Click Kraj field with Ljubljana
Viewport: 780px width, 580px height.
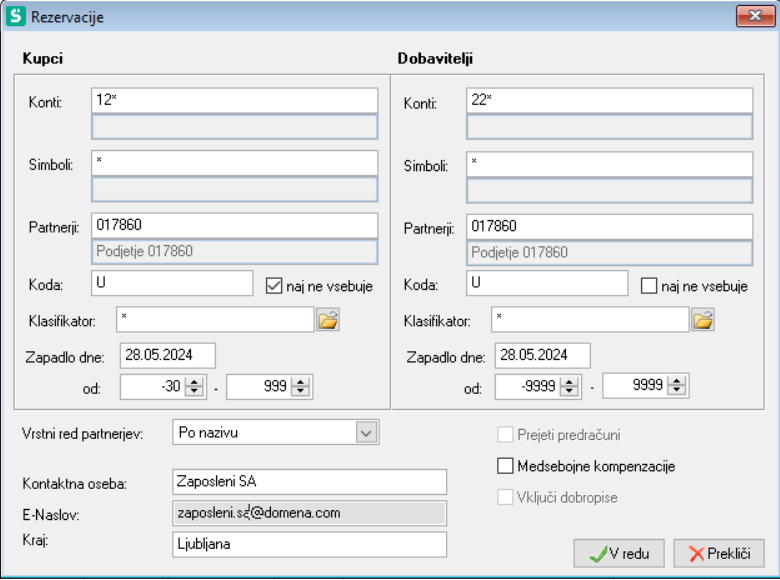tap(309, 544)
